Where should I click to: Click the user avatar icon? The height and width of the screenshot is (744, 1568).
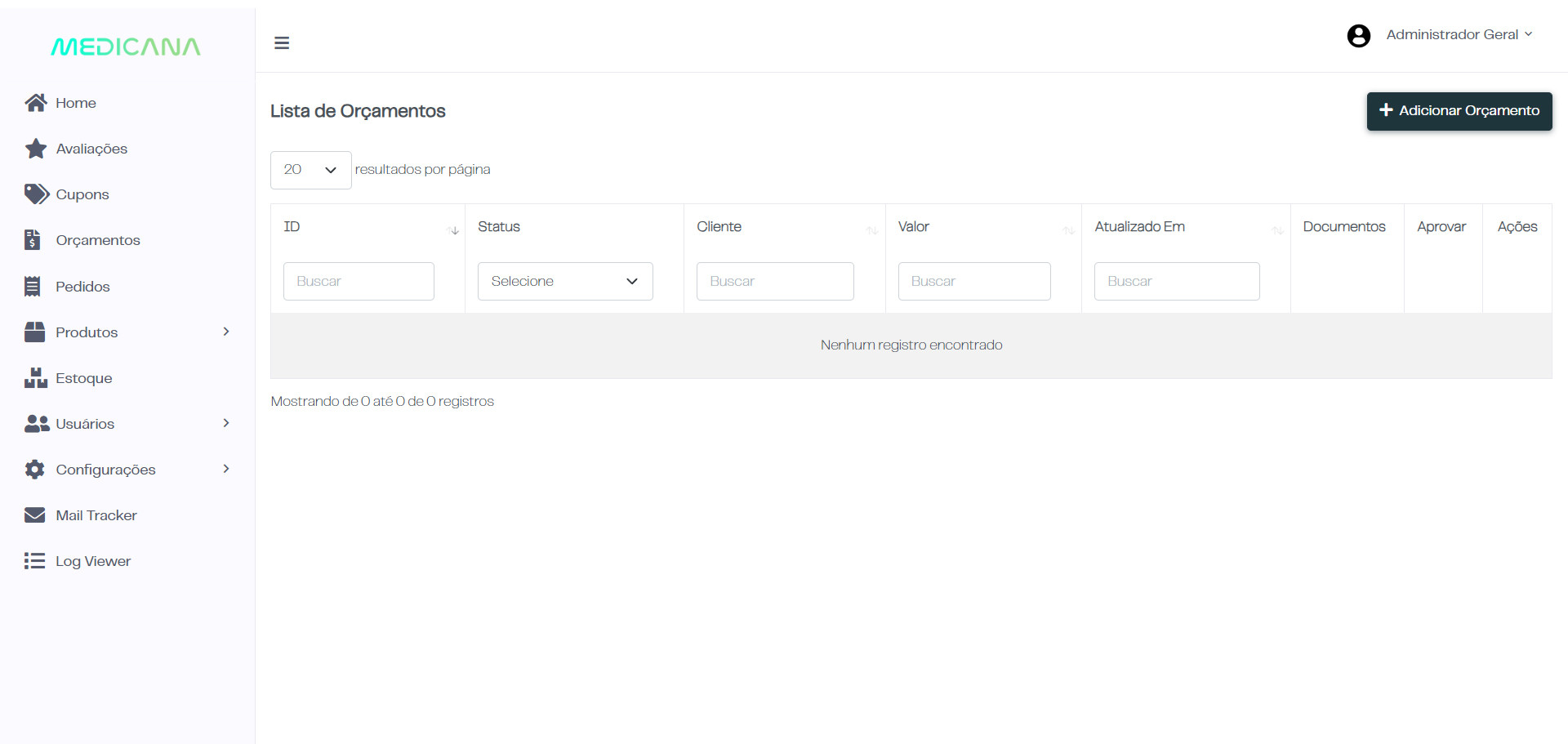click(x=1358, y=36)
